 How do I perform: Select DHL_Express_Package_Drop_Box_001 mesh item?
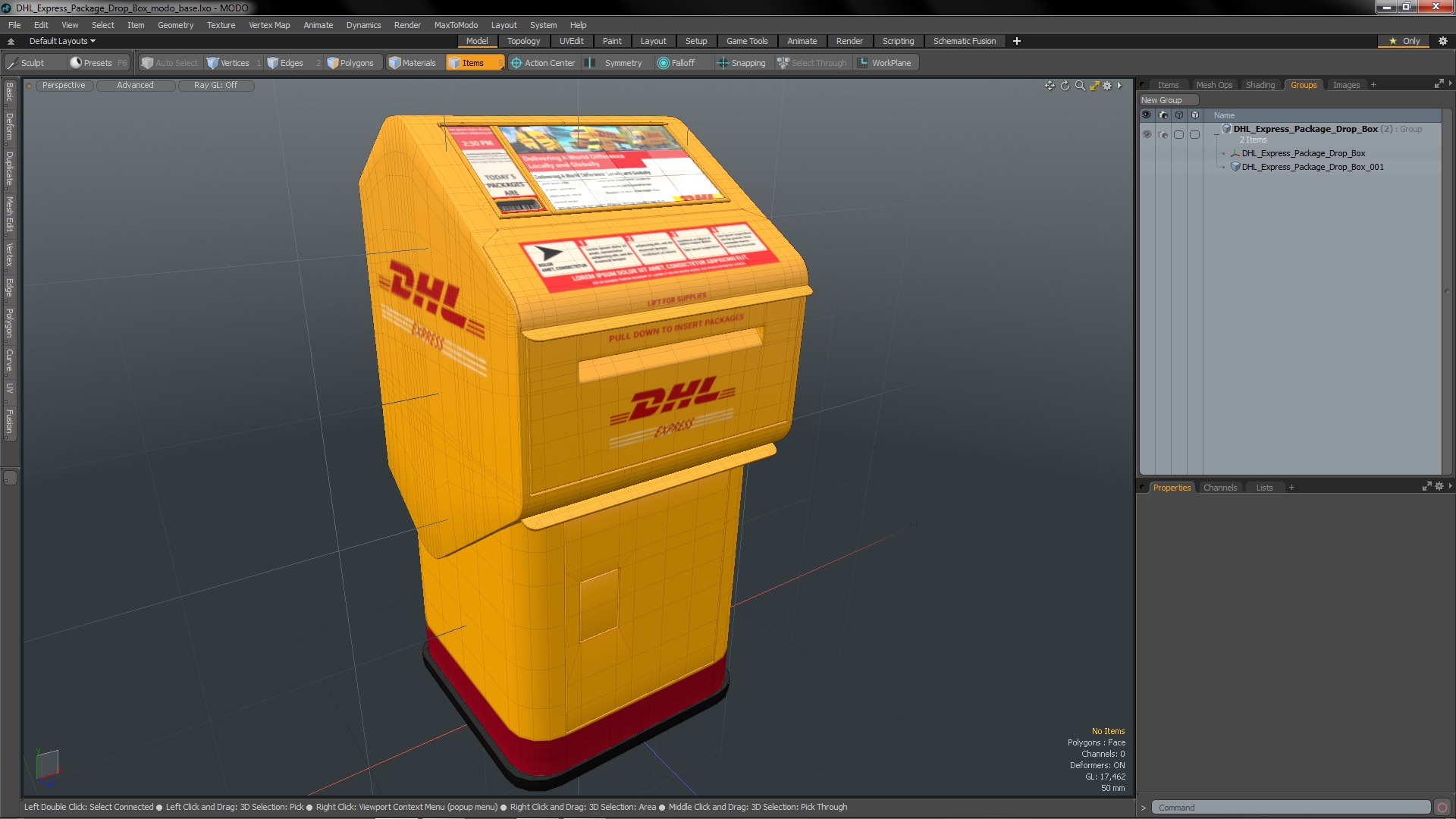pos(1312,167)
